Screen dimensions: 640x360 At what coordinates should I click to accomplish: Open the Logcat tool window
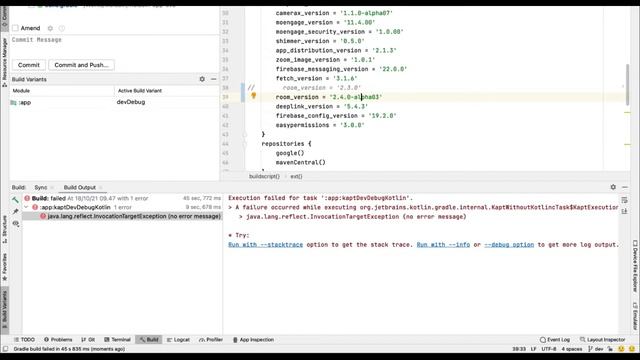pyautogui.click(x=178, y=340)
